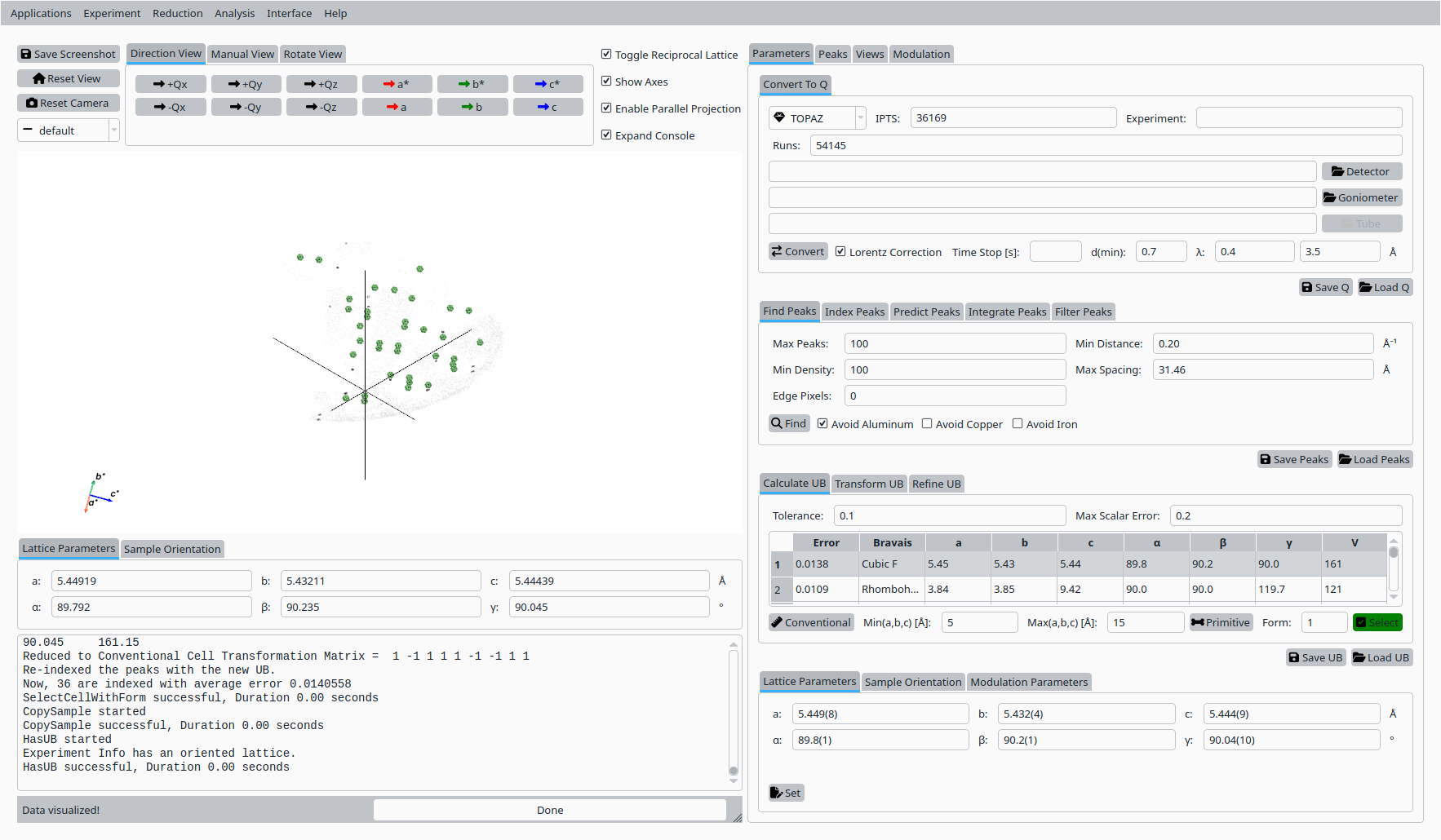Click the Max Peaks input field
The width and height of the screenshot is (1441, 840).
[x=954, y=343]
